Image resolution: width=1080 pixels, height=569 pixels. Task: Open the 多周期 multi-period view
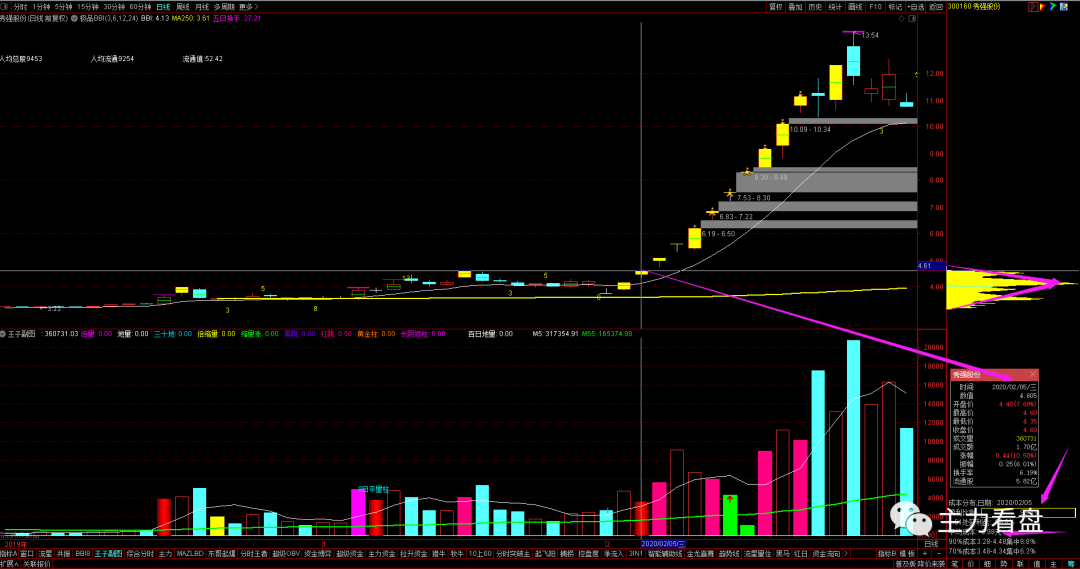click(224, 7)
